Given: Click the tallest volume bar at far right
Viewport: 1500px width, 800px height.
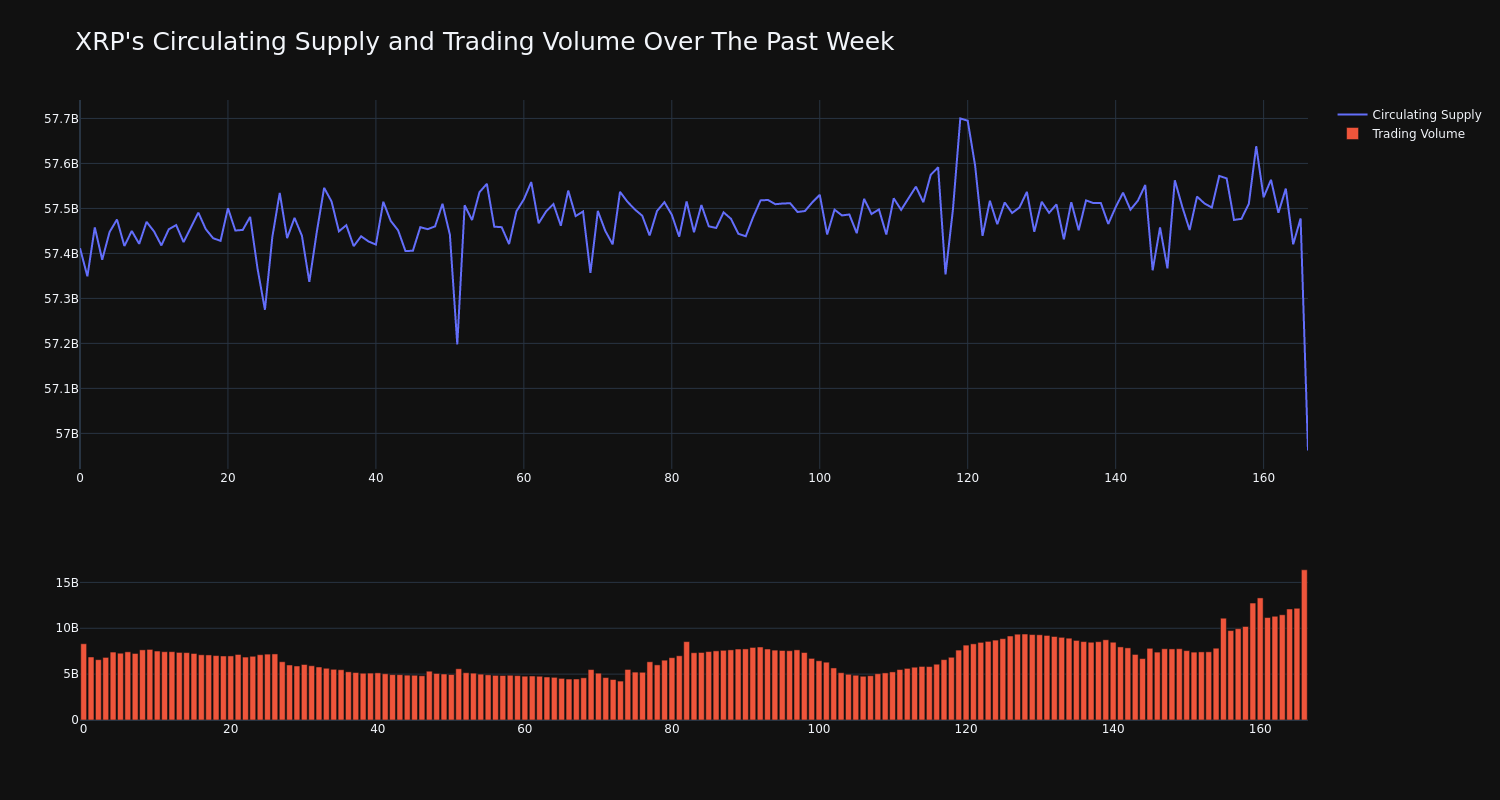Looking at the screenshot, I should (1304, 645).
